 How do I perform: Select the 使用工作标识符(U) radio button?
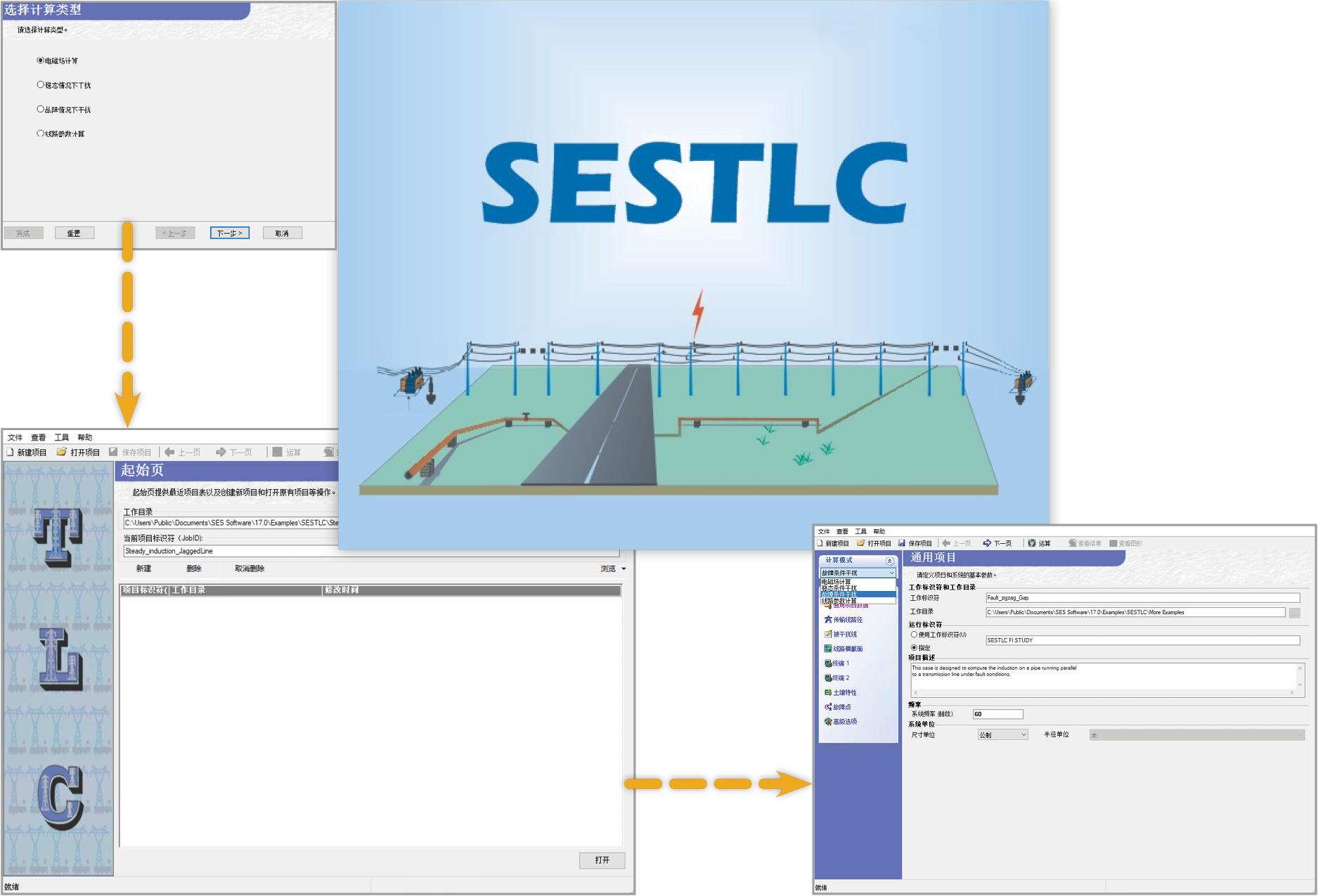[914, 635]
